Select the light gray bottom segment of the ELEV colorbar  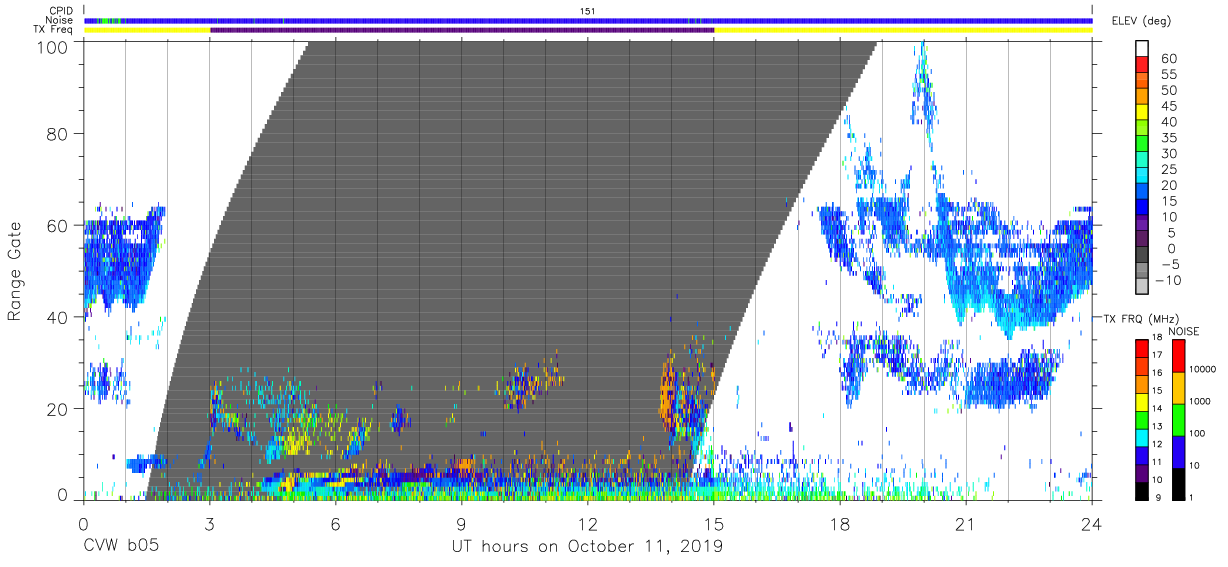click(x=1142, y=287)
